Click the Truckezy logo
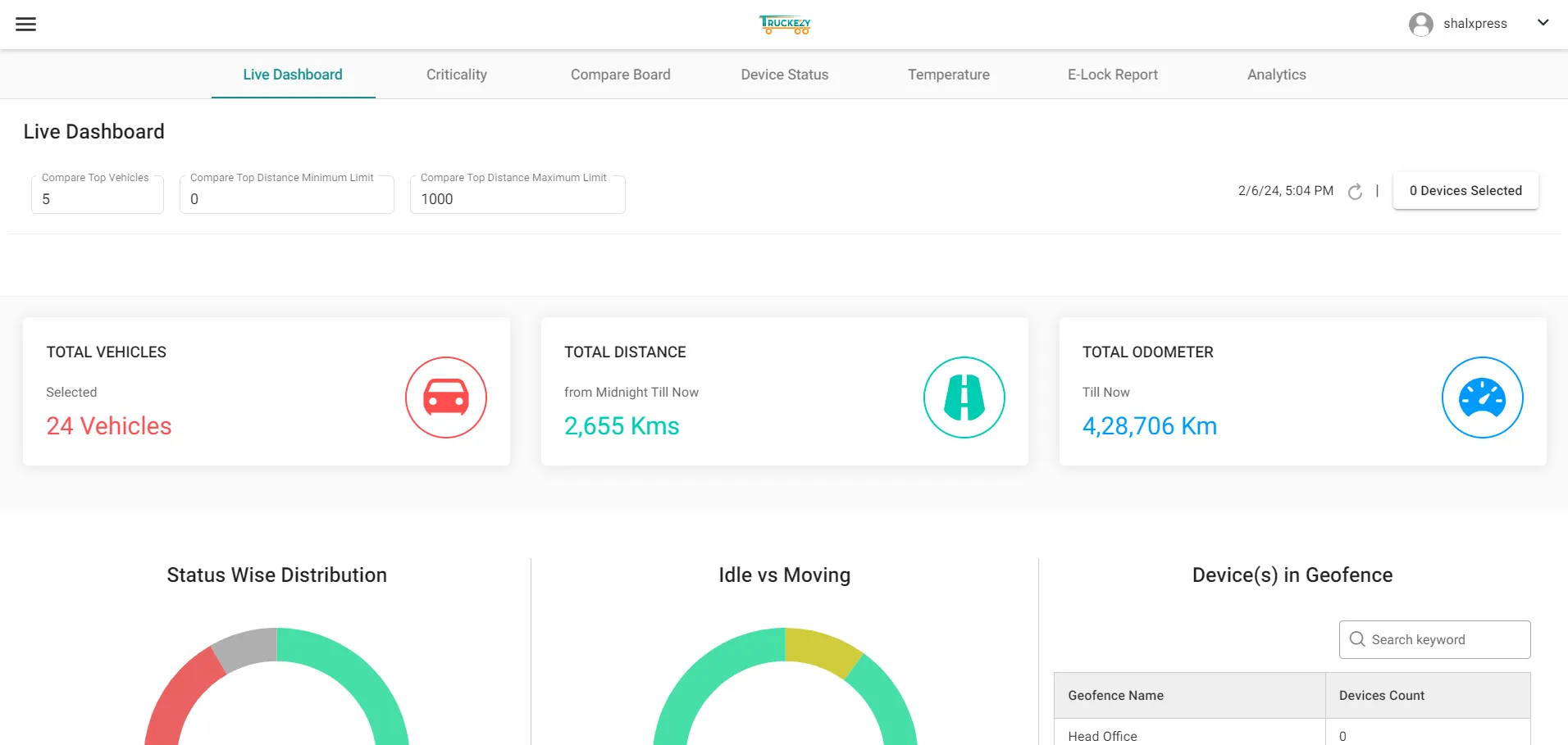Screen dimensions: 1568x745 (785, 25)
